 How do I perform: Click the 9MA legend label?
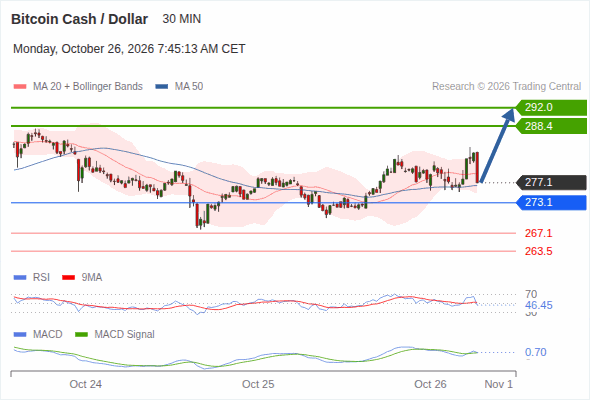point(92,278)
